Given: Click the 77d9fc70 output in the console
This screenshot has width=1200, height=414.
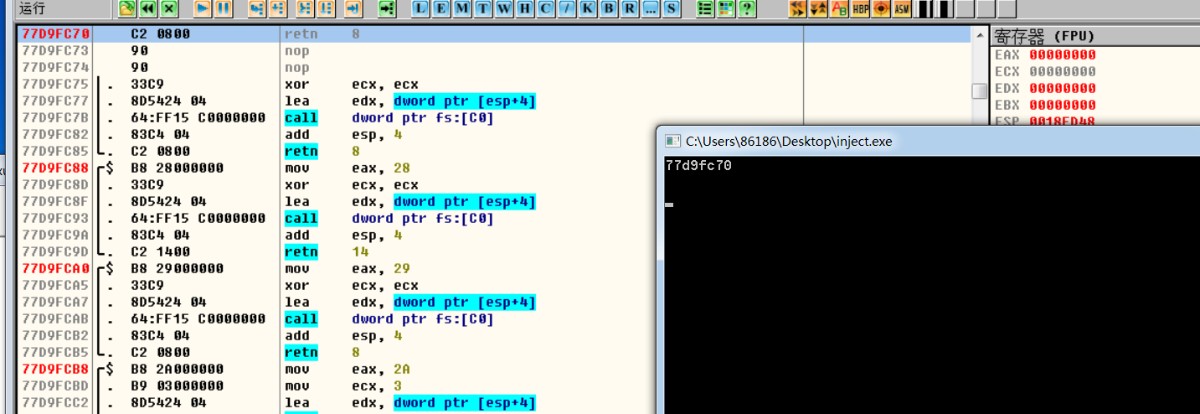Looking at the screenshot, I should pos(697,165).
